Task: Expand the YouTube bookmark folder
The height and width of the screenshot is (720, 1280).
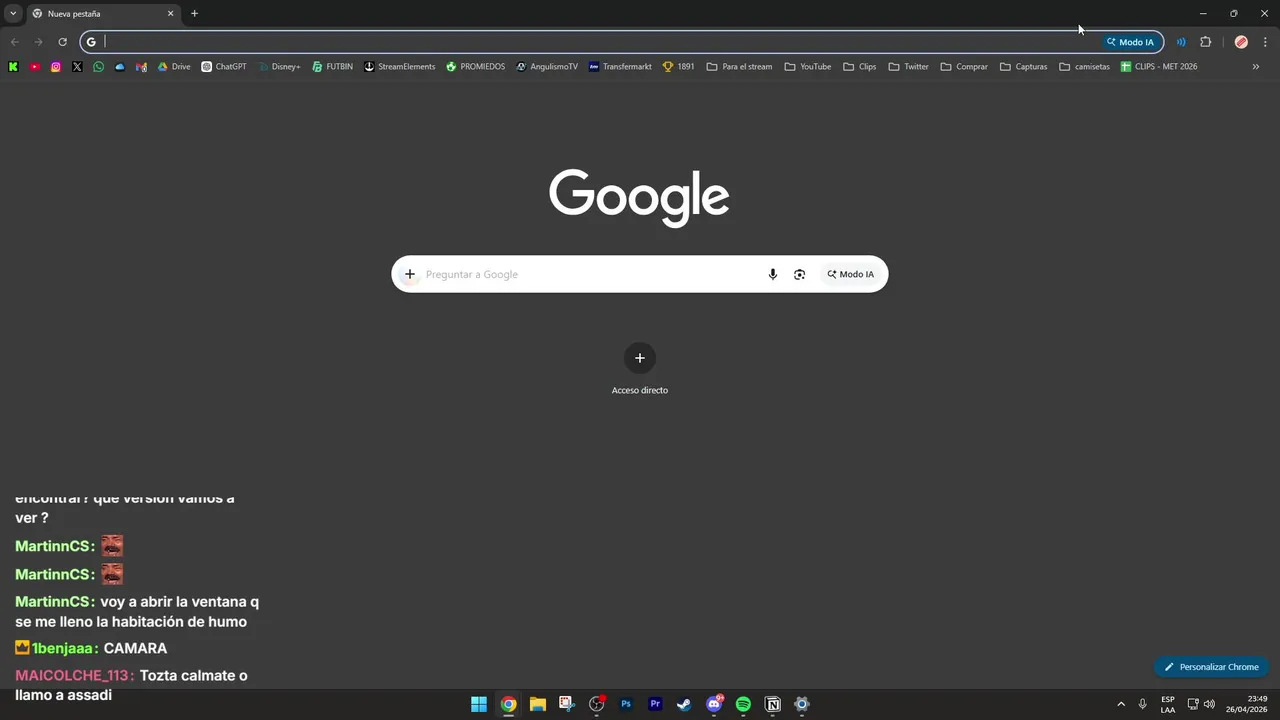Action: 807,67
